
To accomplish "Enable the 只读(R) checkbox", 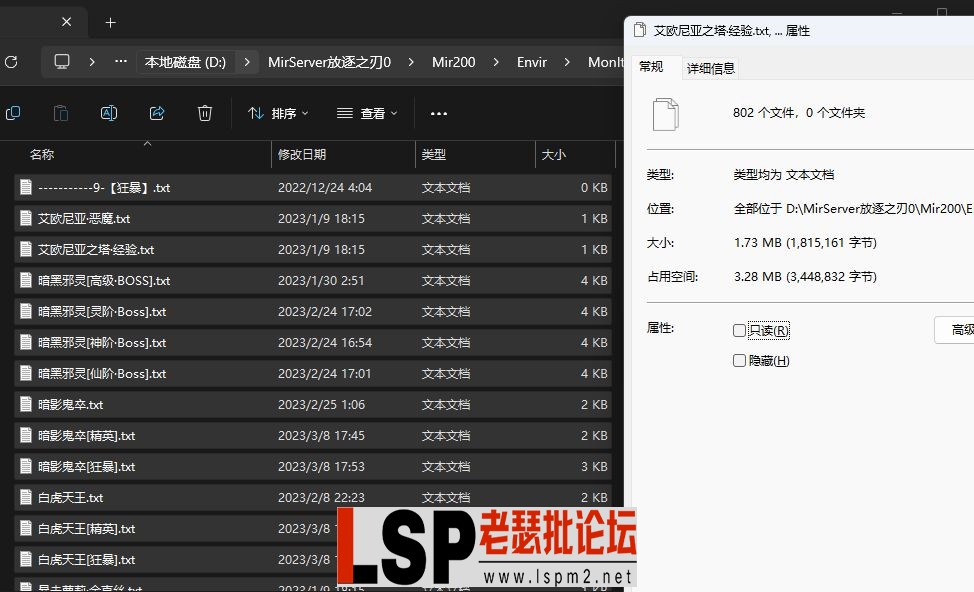I will tap(740, 330).
